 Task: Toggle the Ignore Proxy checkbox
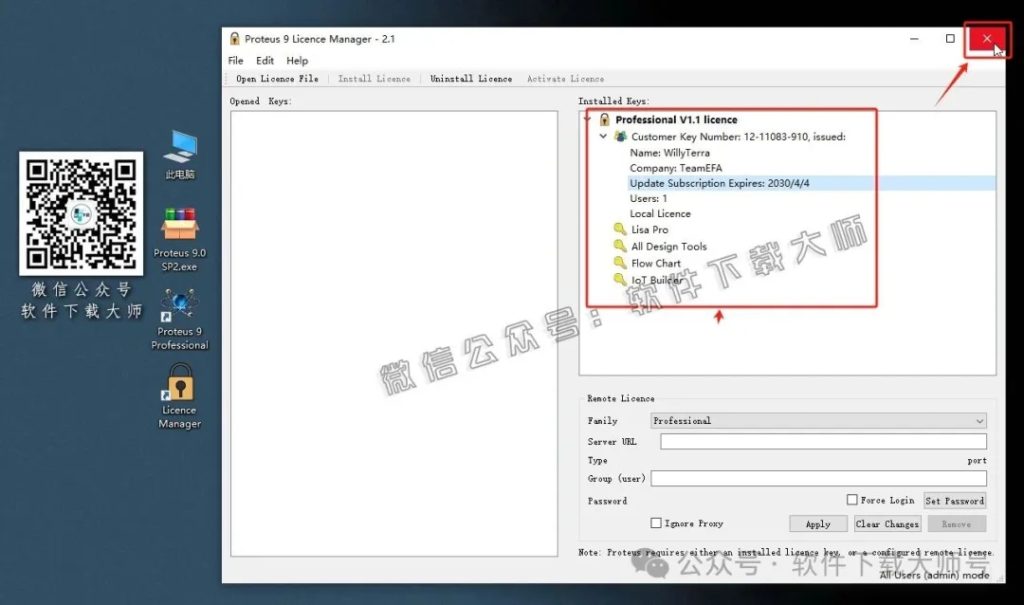click(x=656, y=523)
